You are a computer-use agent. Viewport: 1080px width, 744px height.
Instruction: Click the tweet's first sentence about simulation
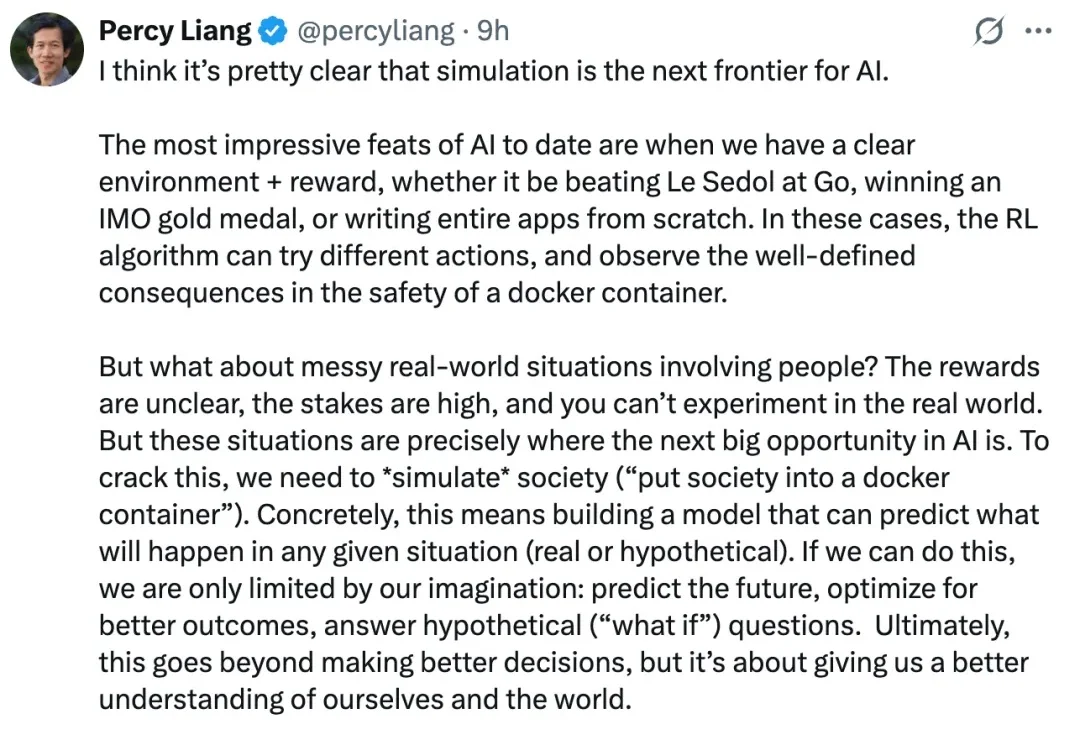493,75
